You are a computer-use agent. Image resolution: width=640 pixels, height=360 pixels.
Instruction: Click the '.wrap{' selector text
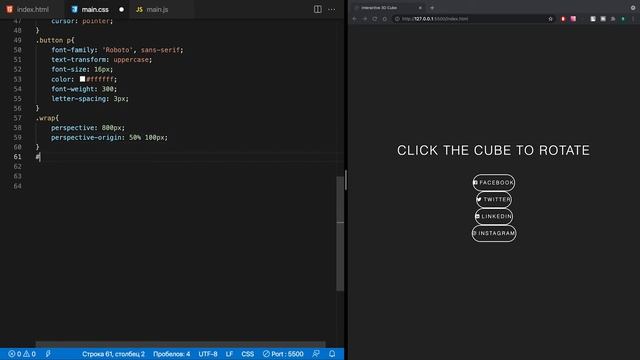[47, 118]
